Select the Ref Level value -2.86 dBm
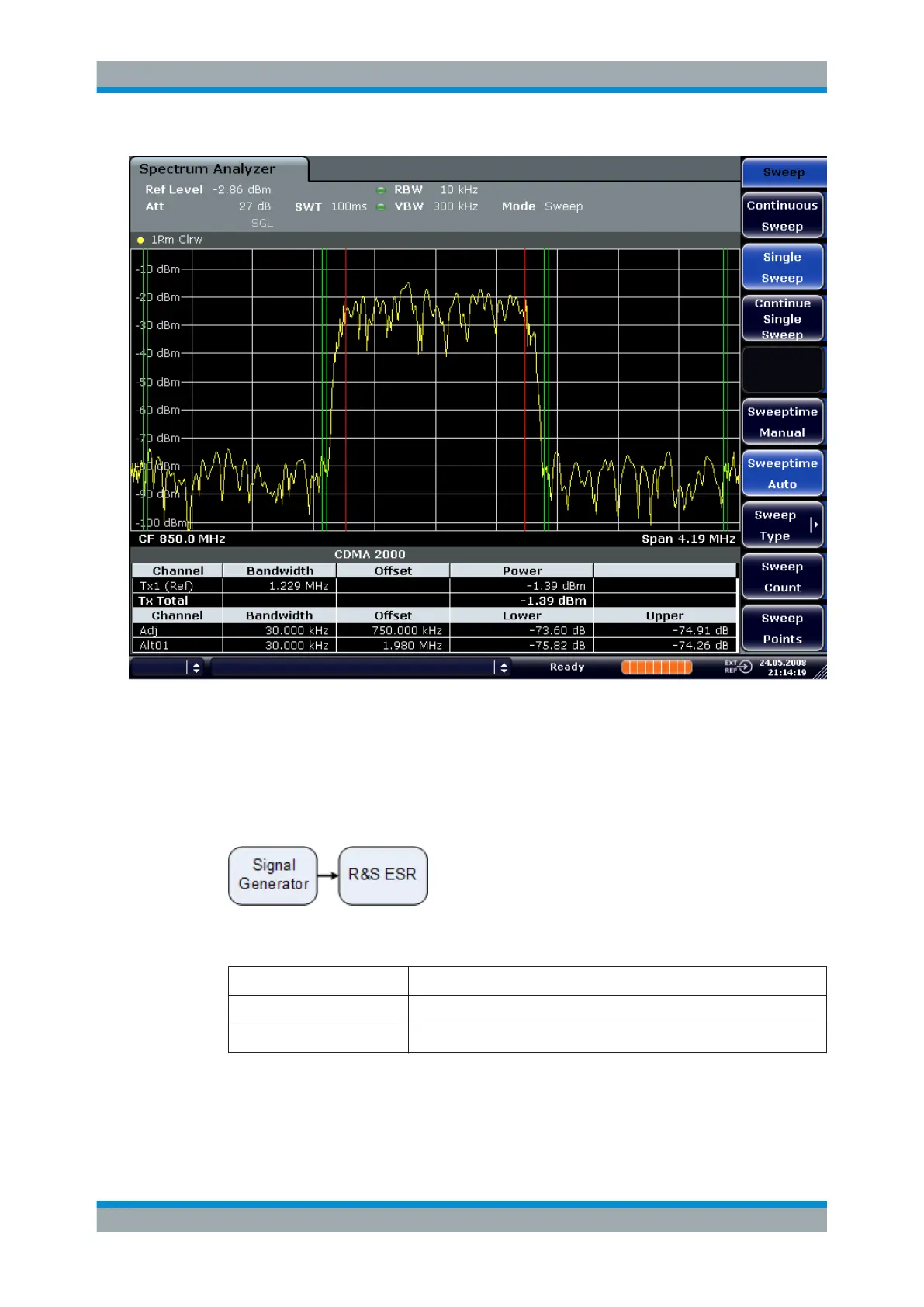Screen dimensions: 924x1307 pyautogui.click(x=242, y=189)
